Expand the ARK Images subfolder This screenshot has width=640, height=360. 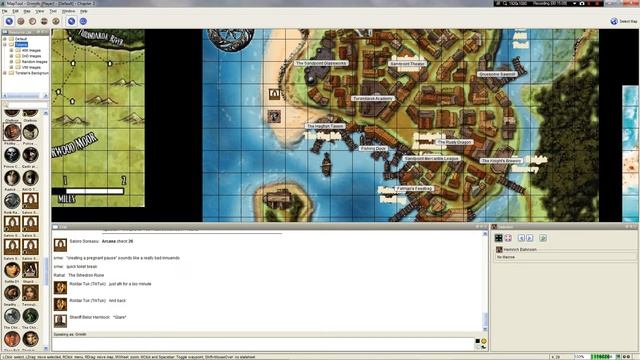point(11,50)
